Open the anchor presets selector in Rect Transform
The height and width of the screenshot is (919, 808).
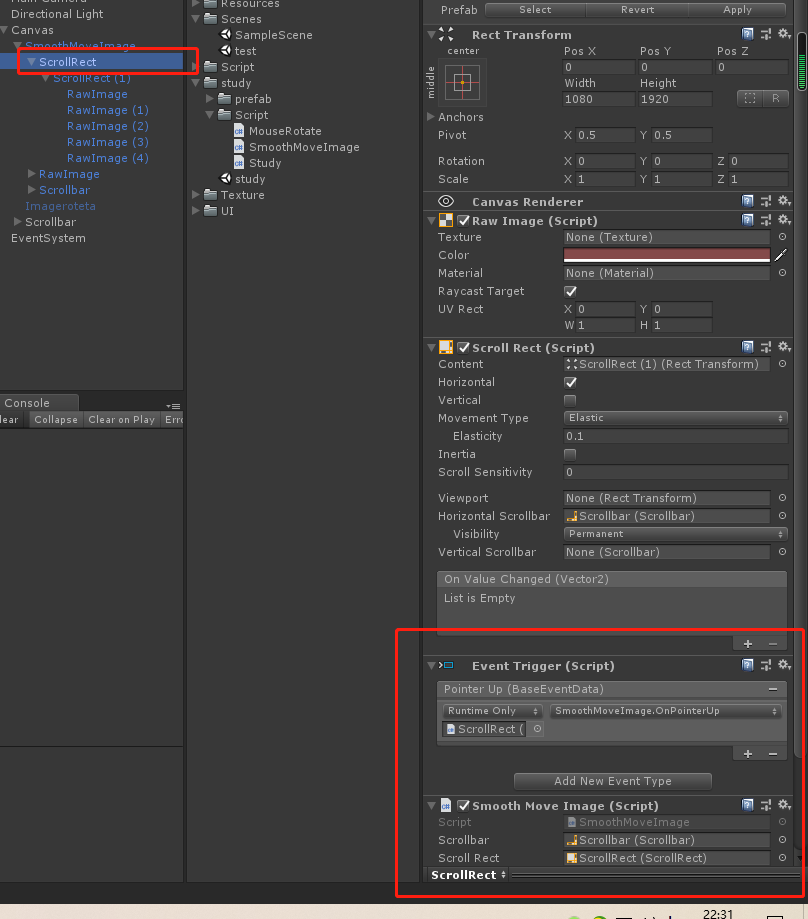click(461, 82)
